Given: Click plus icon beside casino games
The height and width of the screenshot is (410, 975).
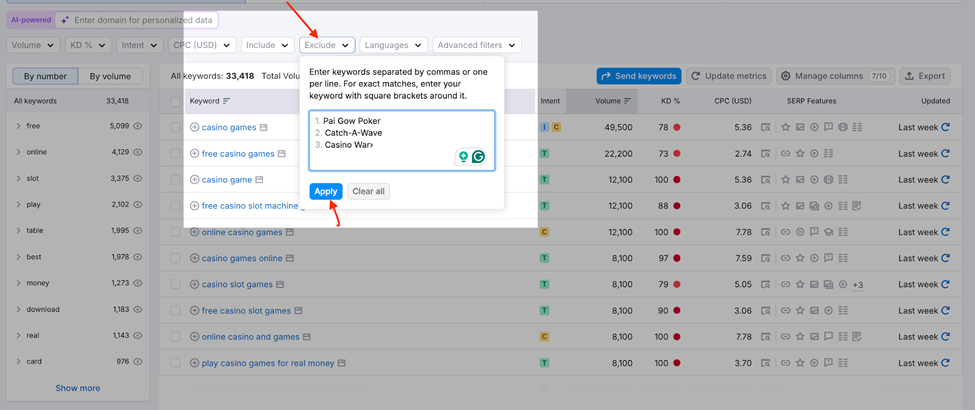Looking at the screenshot, I should click(x=194, y=128).
